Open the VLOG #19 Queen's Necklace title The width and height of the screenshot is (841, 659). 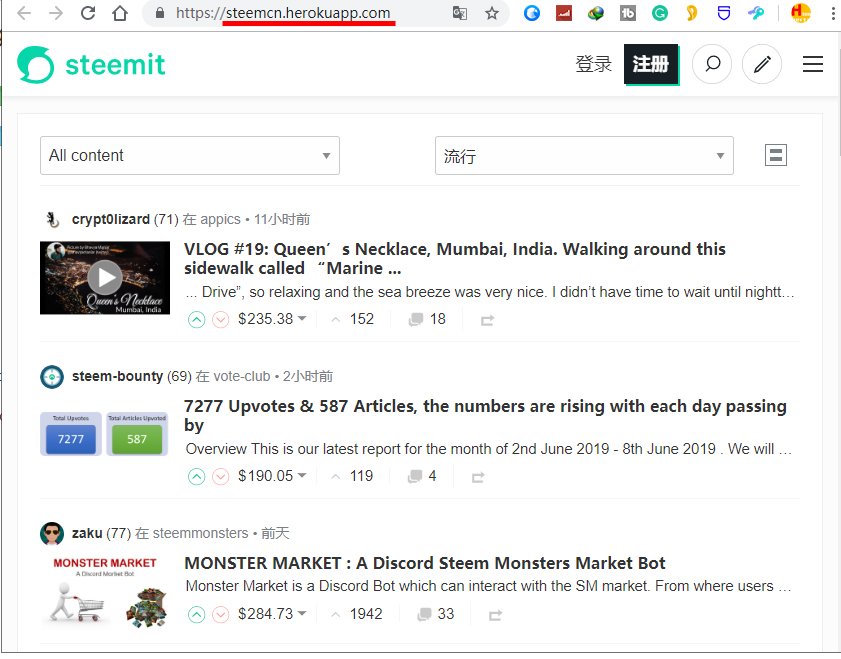[455, 258]
